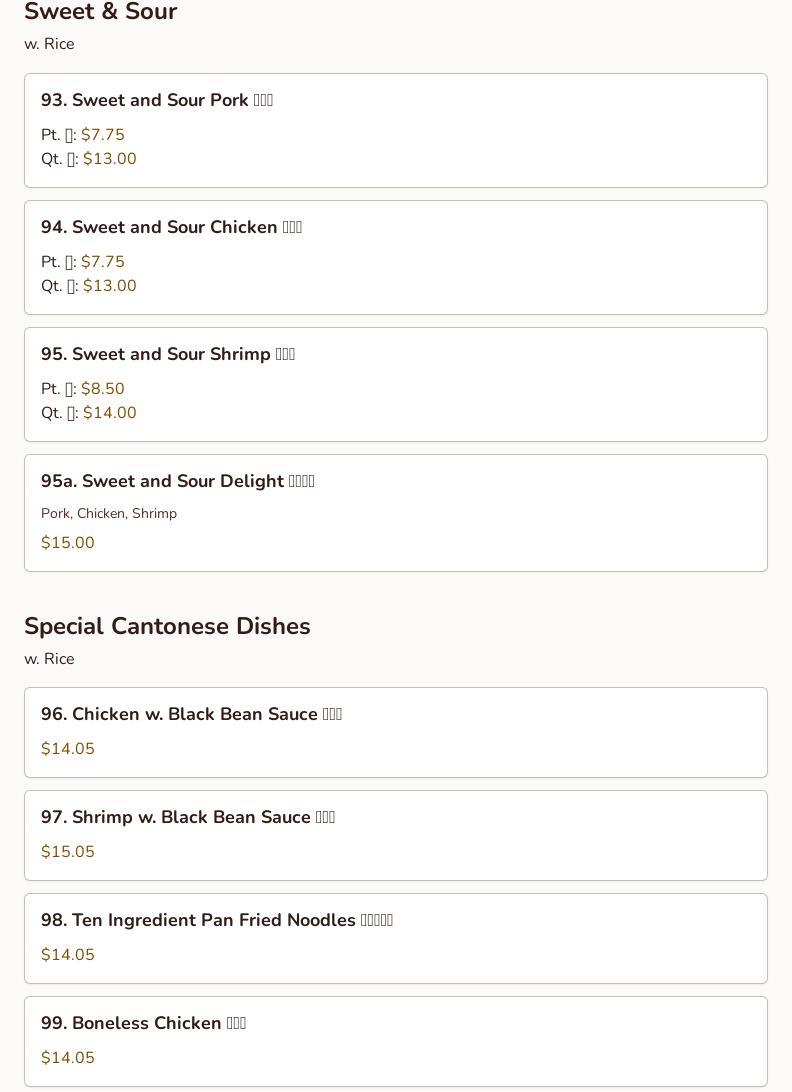Open 97. Shrimp w. Black Bean Sauce

click(188, 817)
